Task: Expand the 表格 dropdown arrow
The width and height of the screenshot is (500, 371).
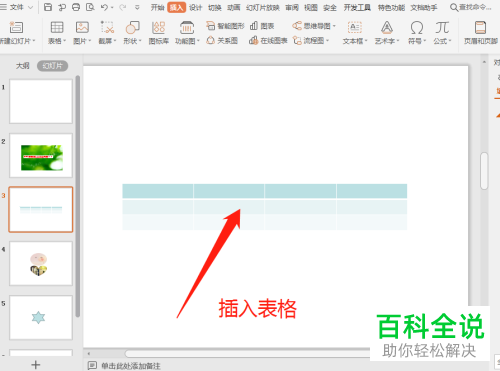Action: 65,41
